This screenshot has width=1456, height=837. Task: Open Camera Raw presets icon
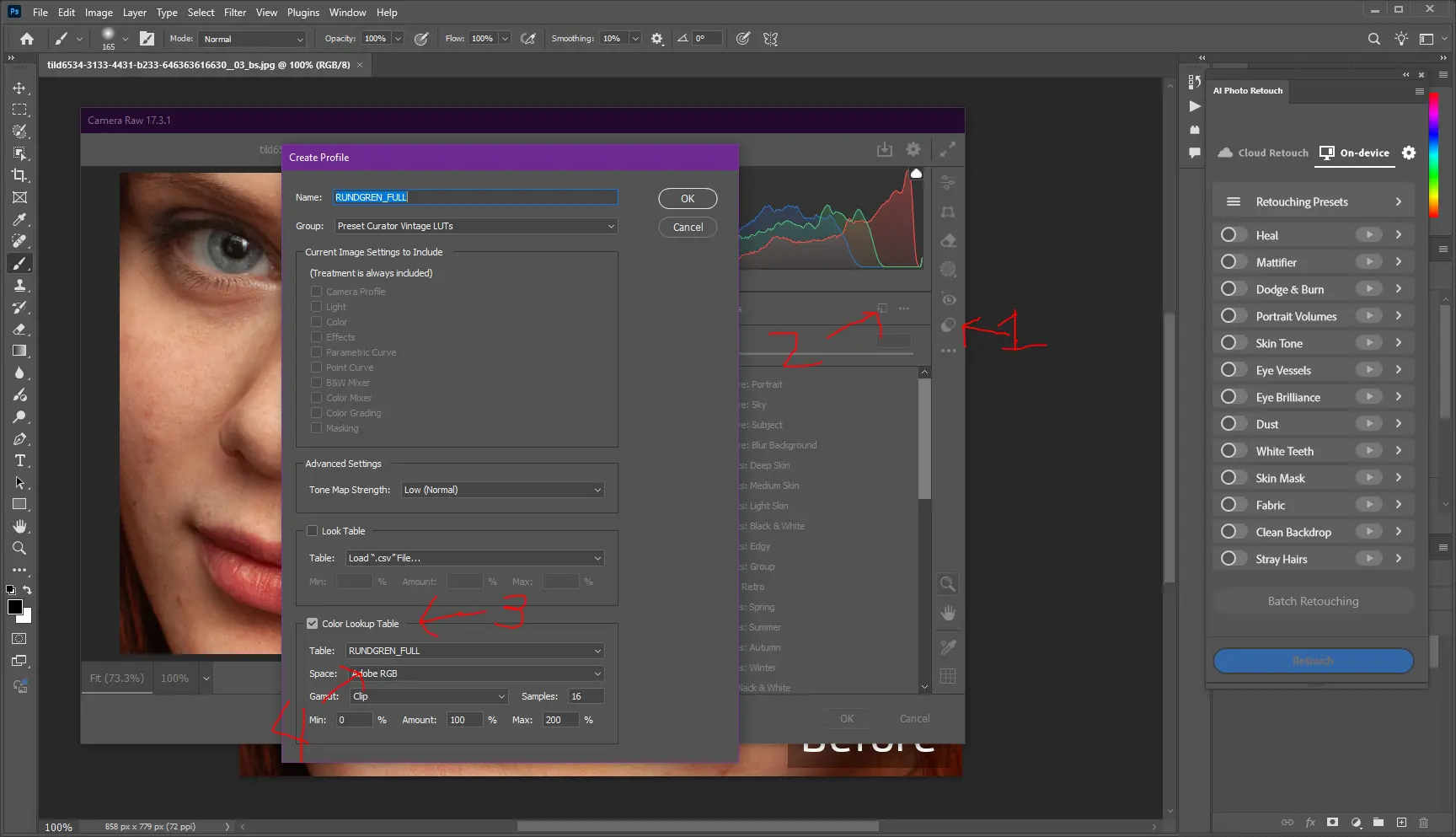point(949,325)
